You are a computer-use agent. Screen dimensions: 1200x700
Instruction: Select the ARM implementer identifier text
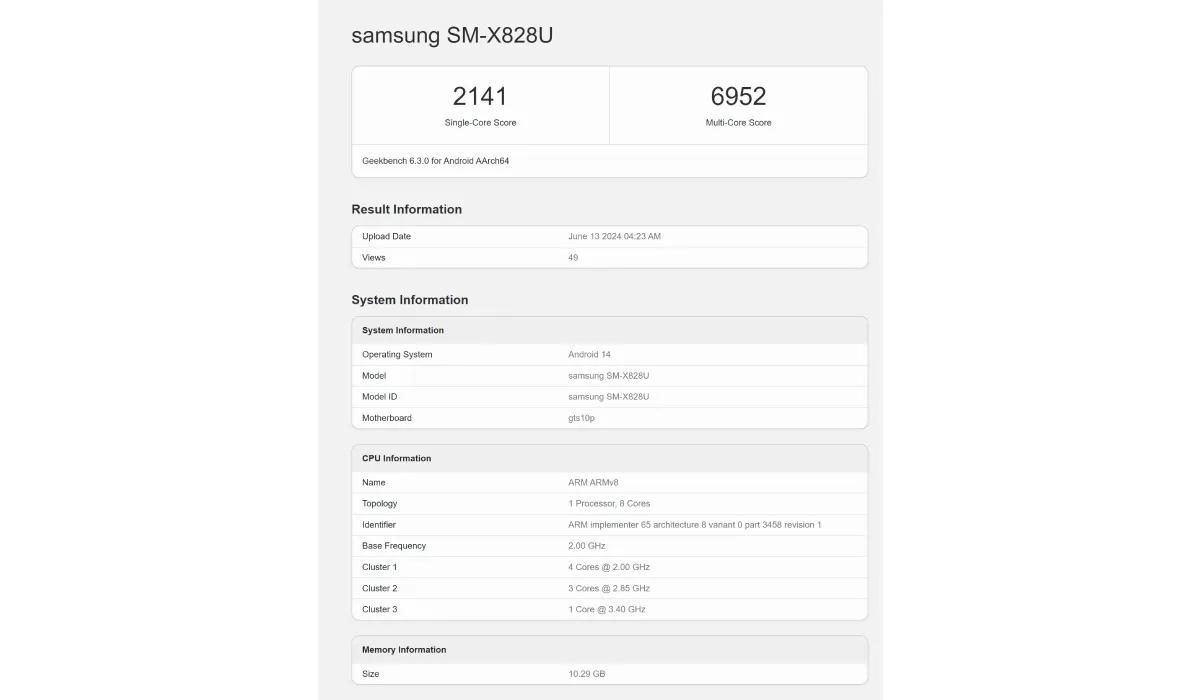click(695, 525)
